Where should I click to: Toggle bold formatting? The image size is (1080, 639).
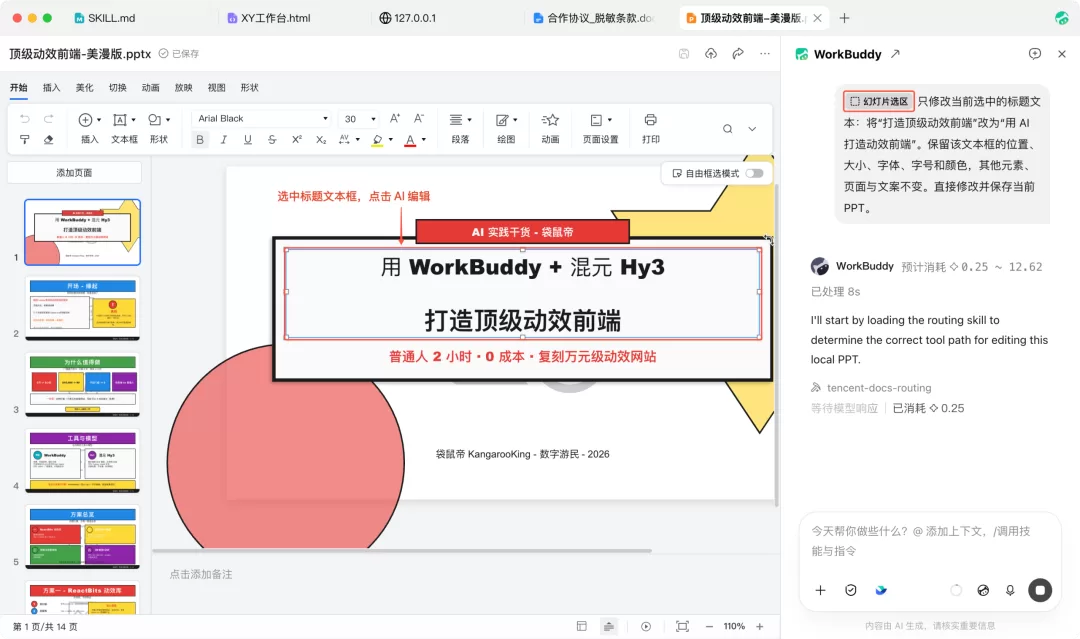point(200,139)
